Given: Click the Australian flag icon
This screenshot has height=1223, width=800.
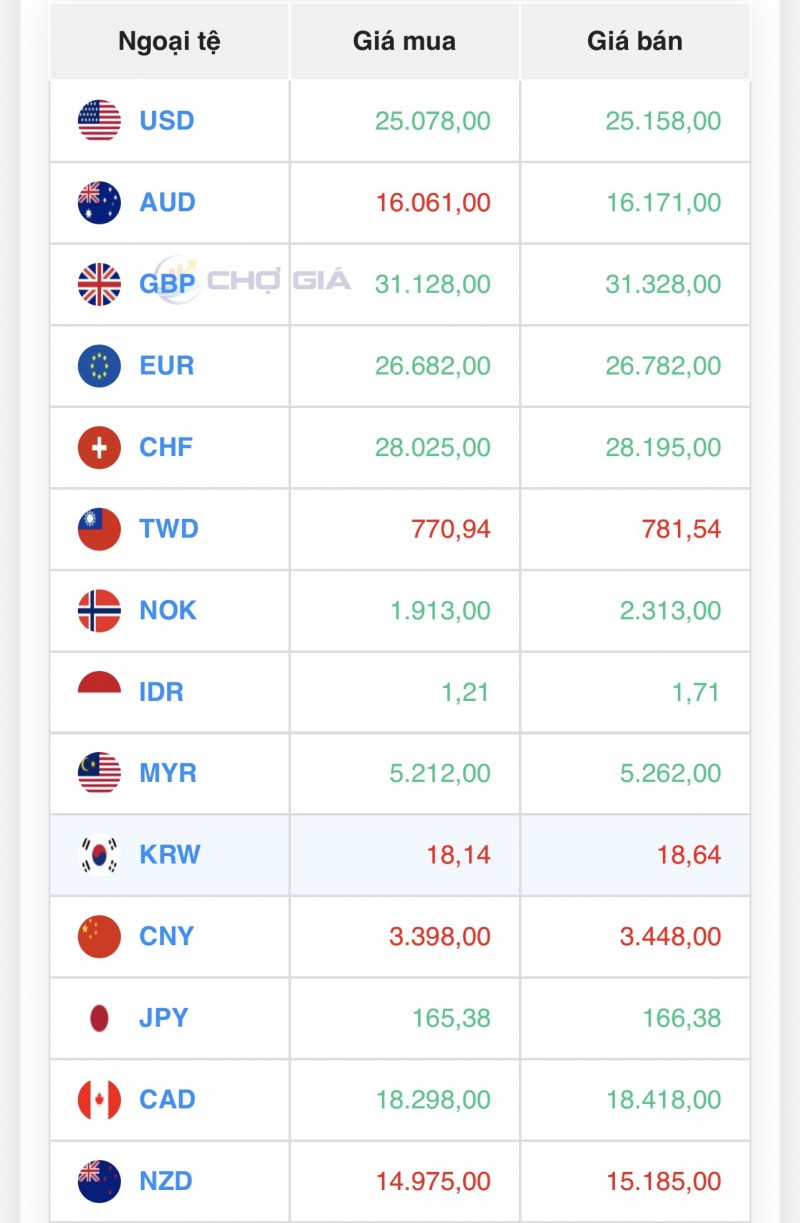Looking at the screenshot, I should pyautogui.click(x=99, y=203).
